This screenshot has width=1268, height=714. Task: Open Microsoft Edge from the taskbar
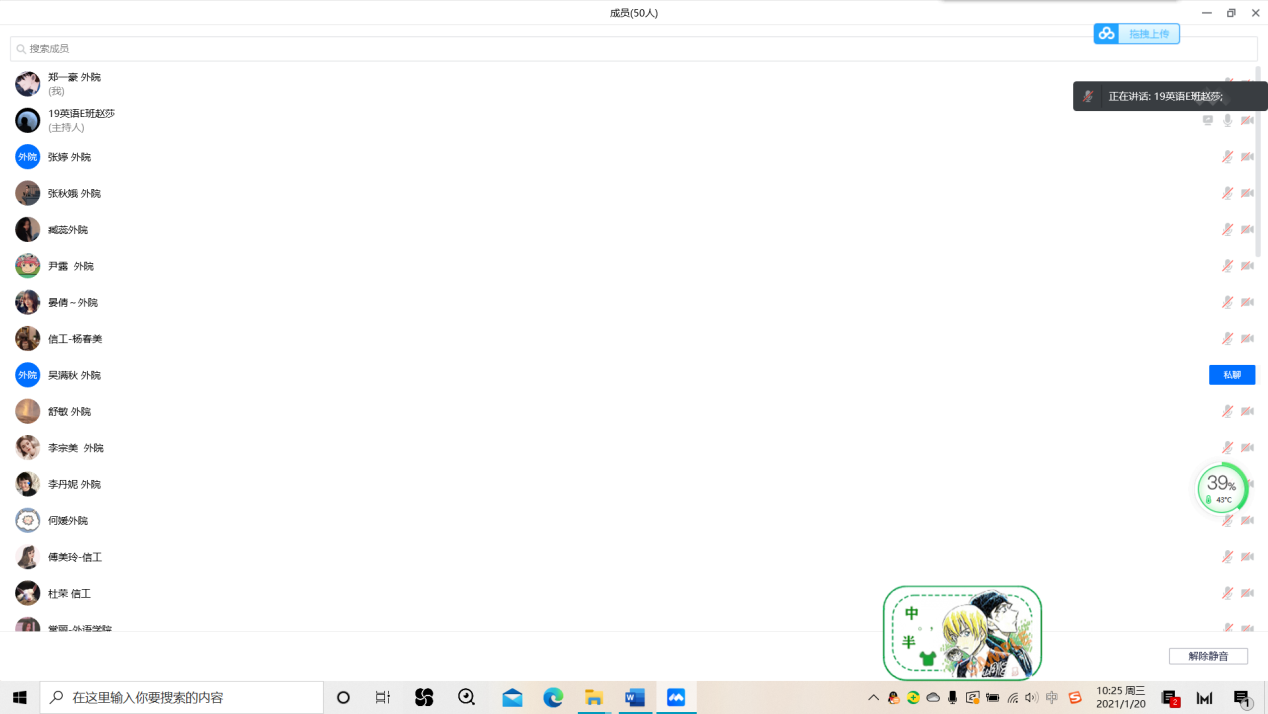point(553,697)
